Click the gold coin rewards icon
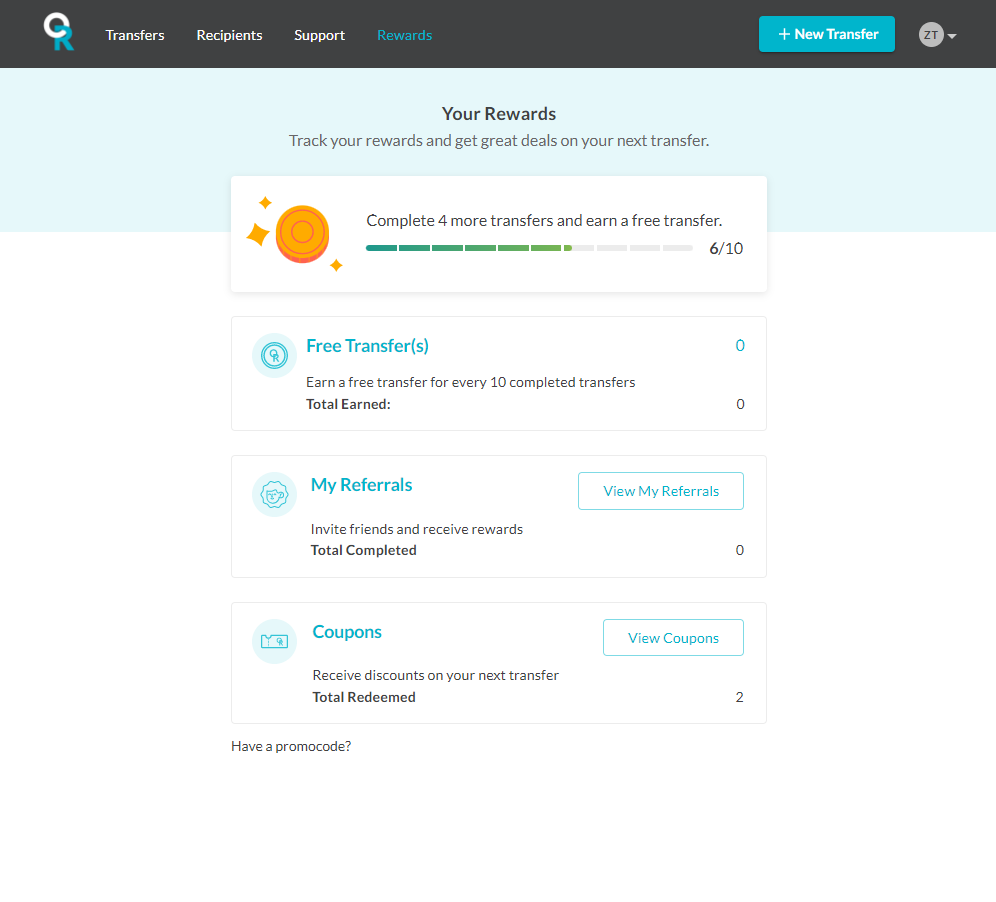Image resolution: width=996 pixels, height=902 pixels. 302,234
